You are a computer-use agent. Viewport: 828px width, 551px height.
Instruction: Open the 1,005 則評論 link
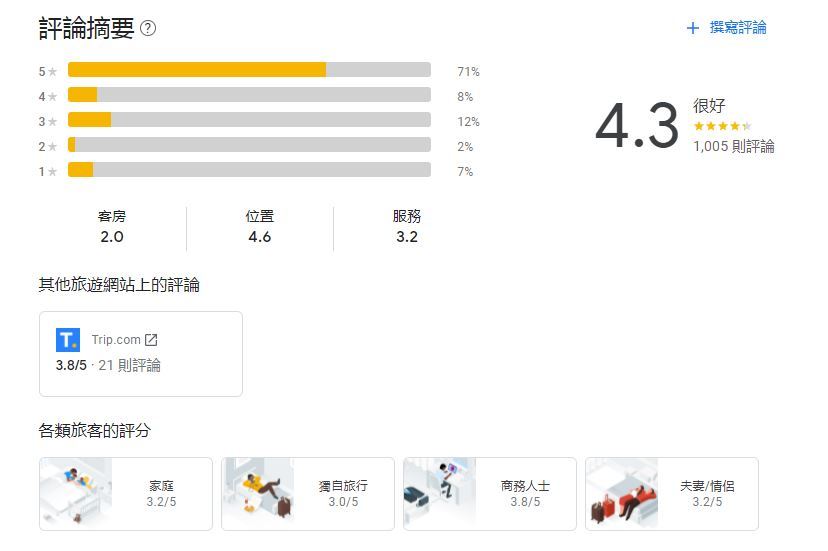point(733,146)
